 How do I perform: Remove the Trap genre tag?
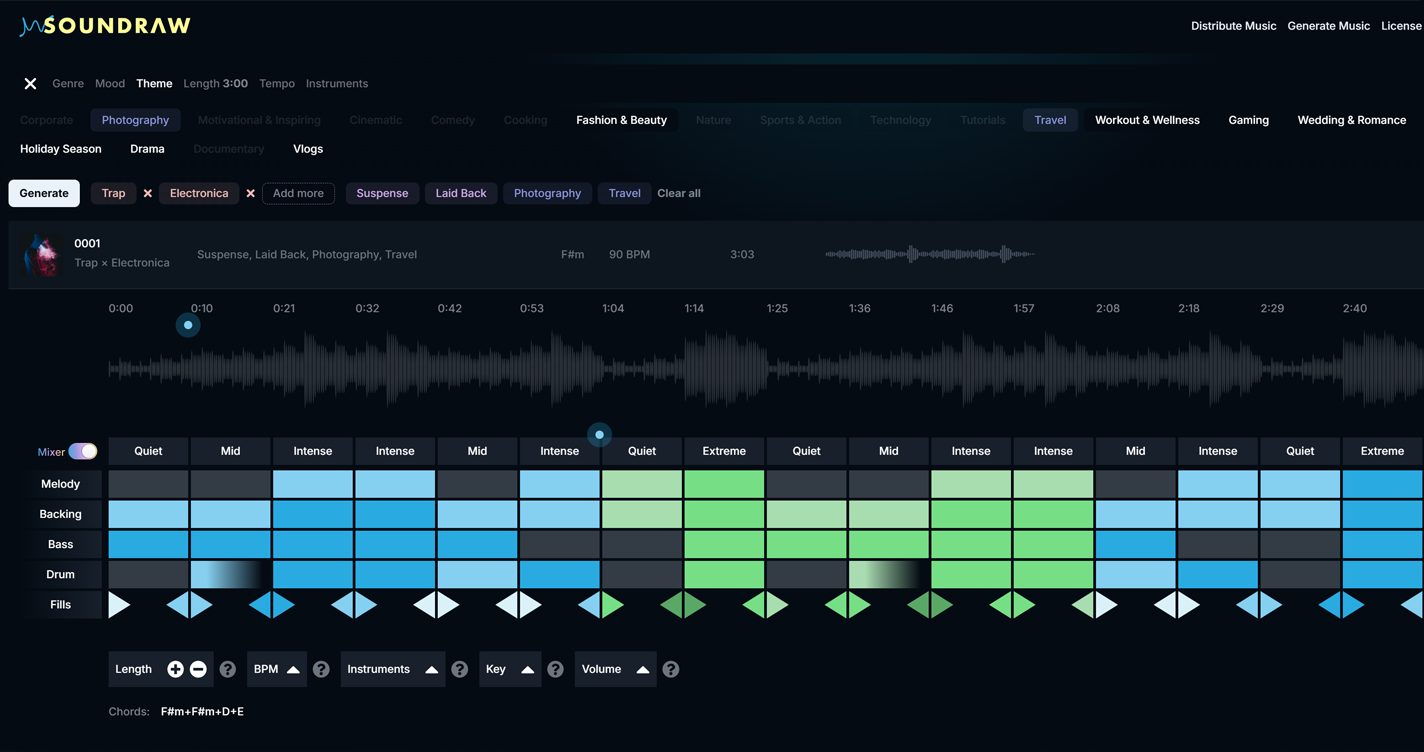148,194
